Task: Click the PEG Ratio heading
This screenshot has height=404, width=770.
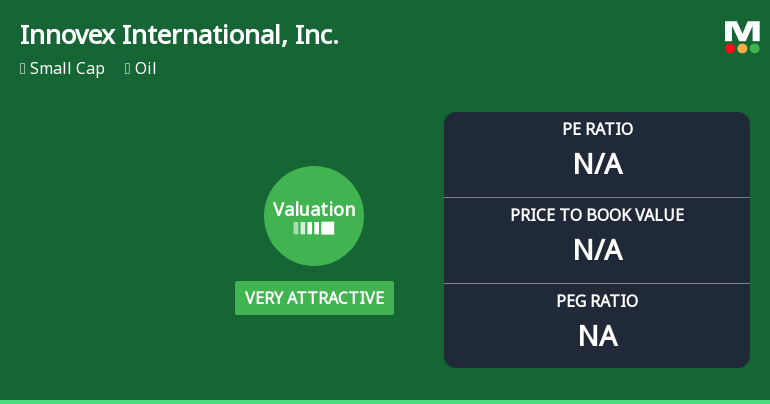Action: pyautogui.click(x=597, y=301)
